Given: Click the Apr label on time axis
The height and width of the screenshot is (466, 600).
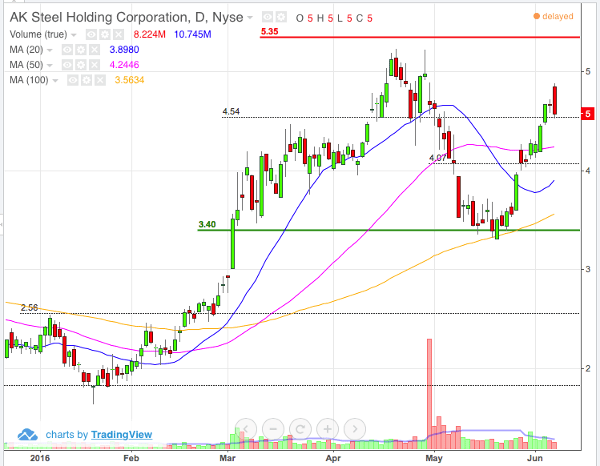Looking at the screenshot, I should pyautogui.click(x=333, y=458).
